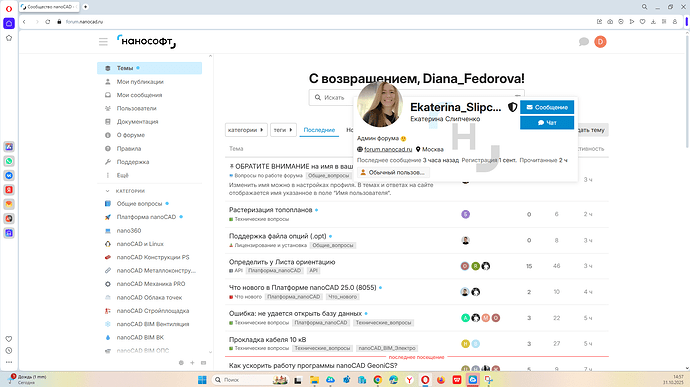Image resolution: width=690 pixels, height=387 pixels.
Task: Select the nanoCAD_BIM_Электро tag
Action: [386, 348]
